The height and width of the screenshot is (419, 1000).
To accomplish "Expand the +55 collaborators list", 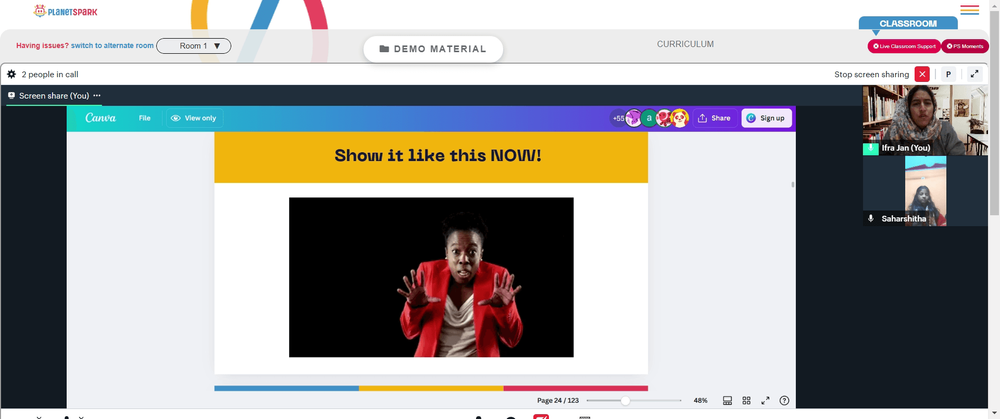I will (x=619, y=118).
